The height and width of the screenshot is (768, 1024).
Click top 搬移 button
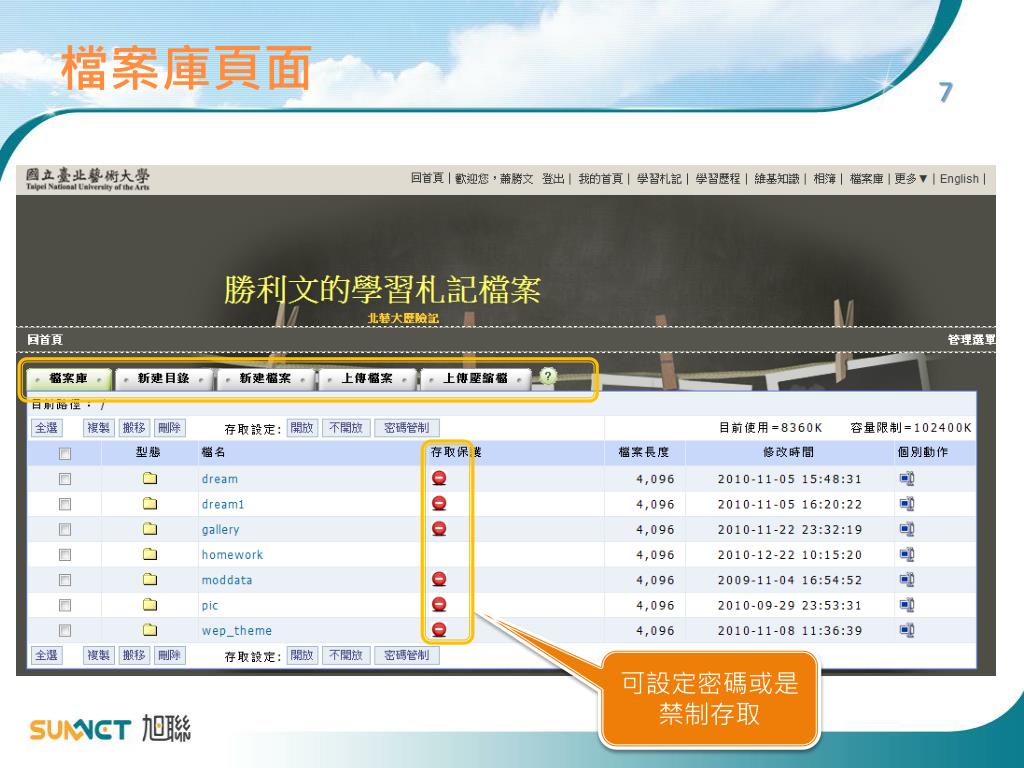point(134,428)
